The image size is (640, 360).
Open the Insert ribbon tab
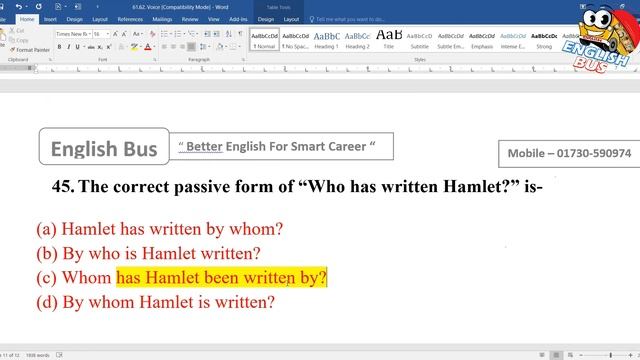[x=50, y=19]
